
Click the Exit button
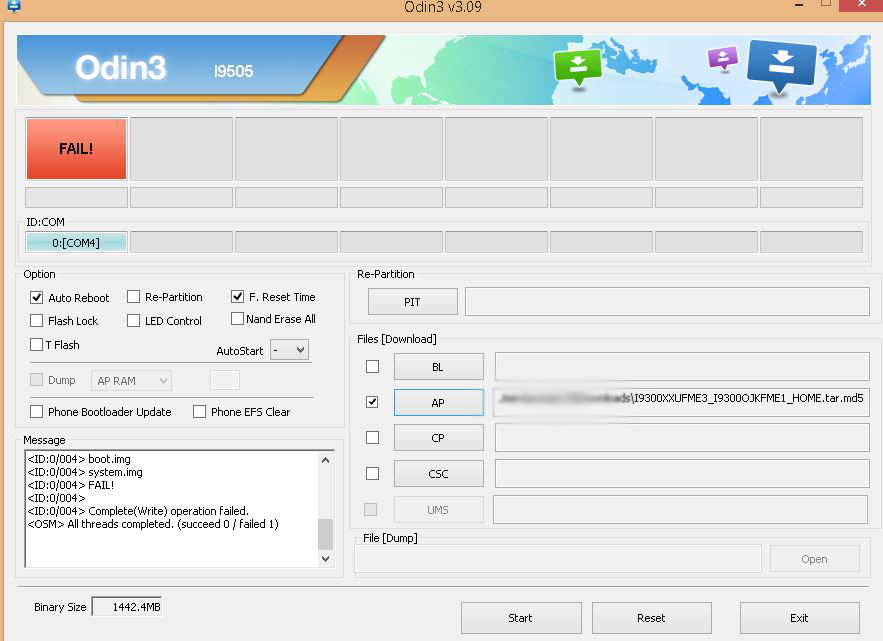[x=800, y=618]
